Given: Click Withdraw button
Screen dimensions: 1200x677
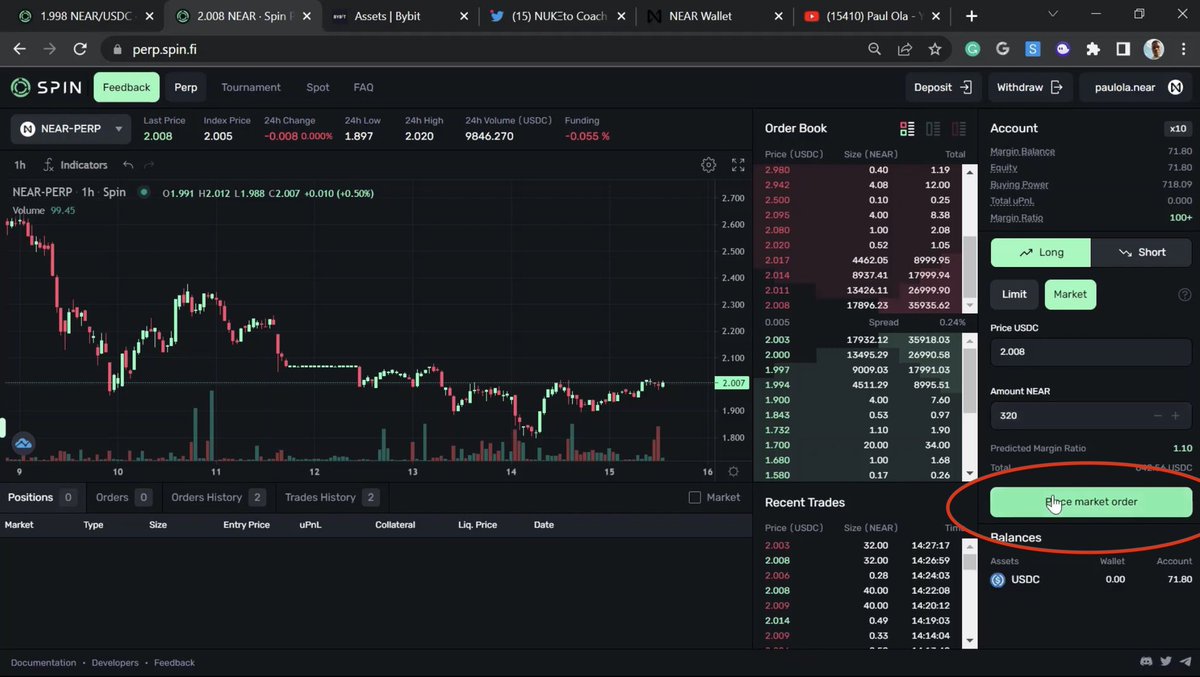Looking at the screenshot, I should pos(1030,87).
